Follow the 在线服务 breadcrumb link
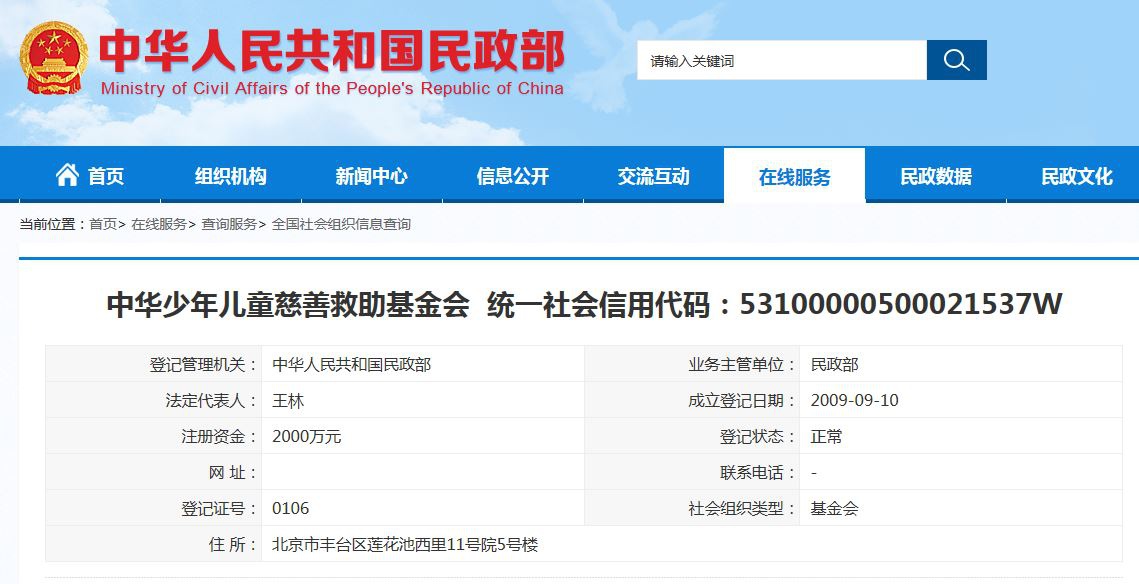Image resolution: width=1139 pixels, height=584 pixels. click(x=159, y=224)
